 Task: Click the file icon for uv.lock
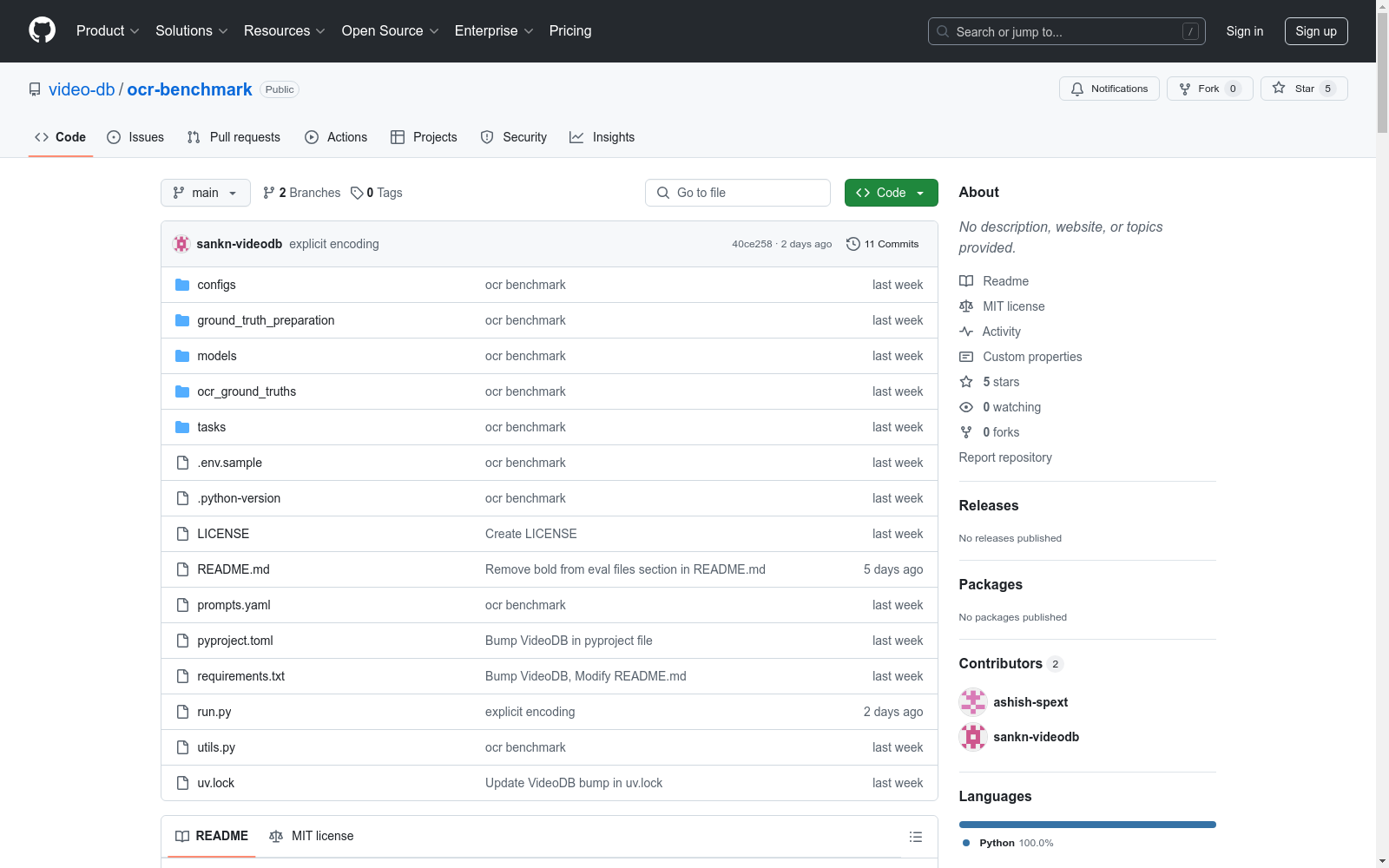182,783
